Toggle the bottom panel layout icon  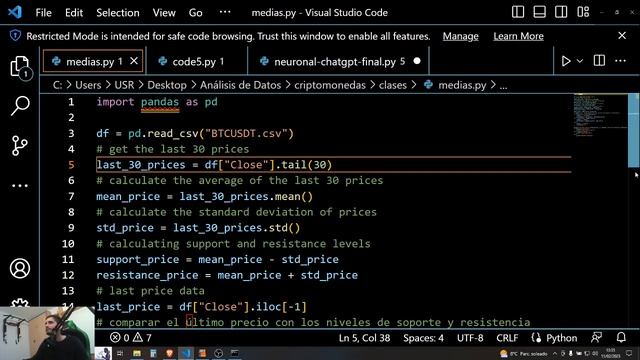[539, 12]
